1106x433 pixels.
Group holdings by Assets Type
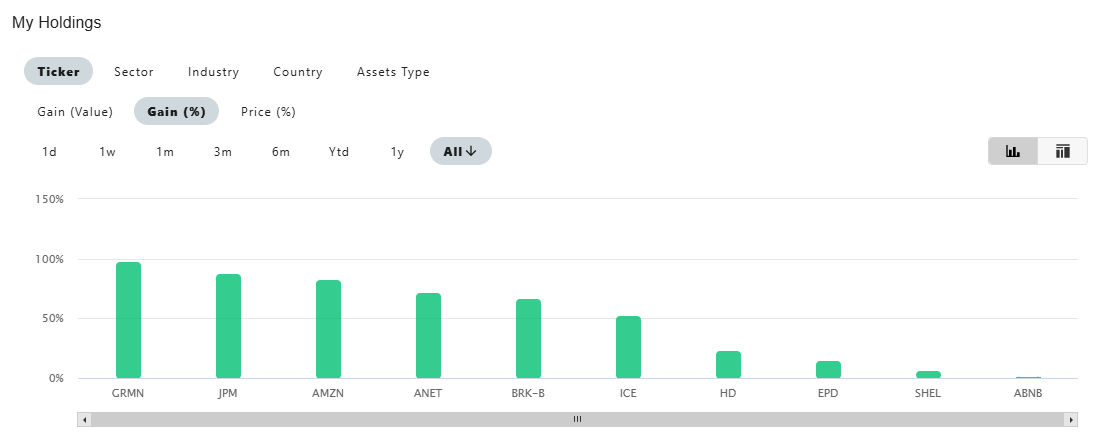pos(393,72)
